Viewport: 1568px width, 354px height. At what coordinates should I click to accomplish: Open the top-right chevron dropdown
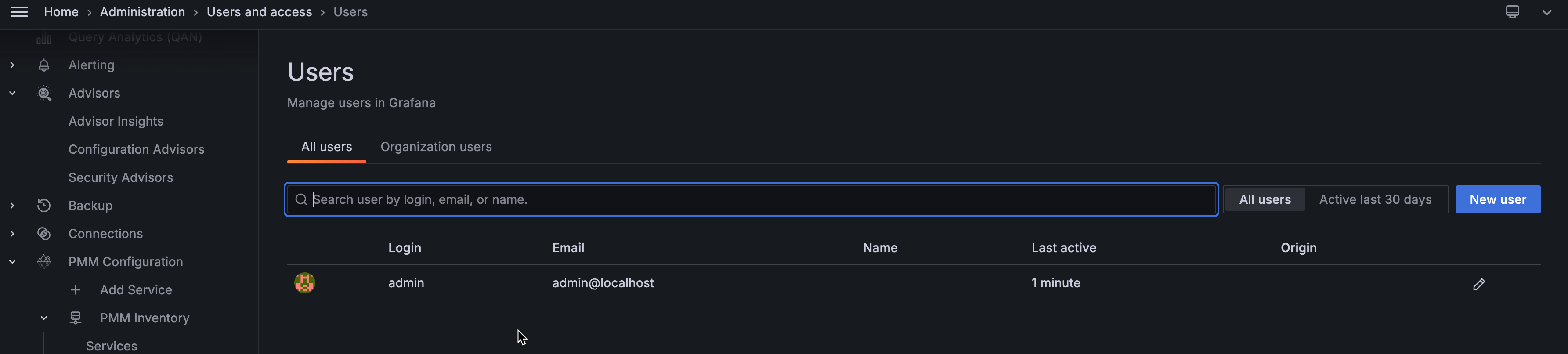click(1546, 12)
